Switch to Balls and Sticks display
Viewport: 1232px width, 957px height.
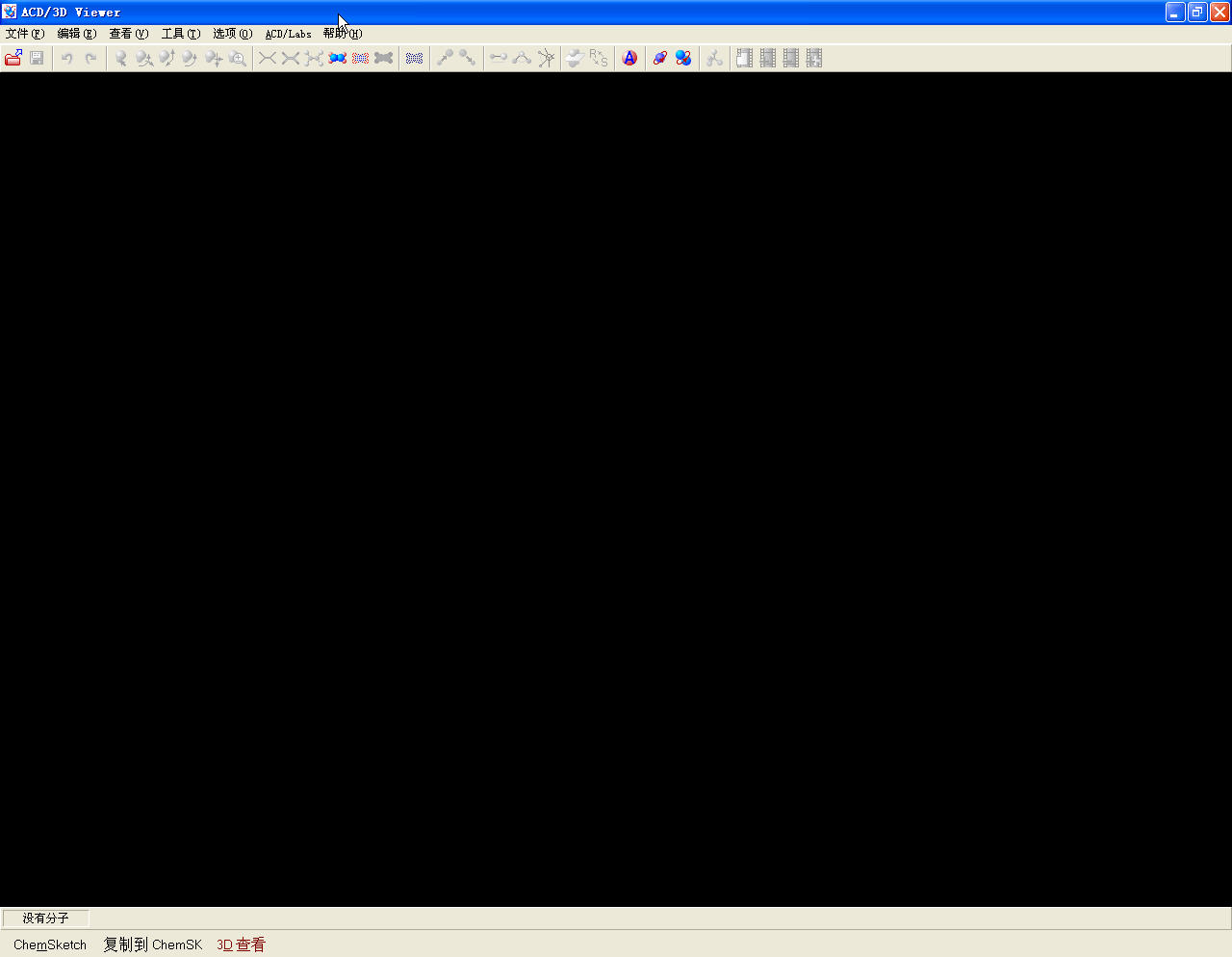[x=314, y=58]
